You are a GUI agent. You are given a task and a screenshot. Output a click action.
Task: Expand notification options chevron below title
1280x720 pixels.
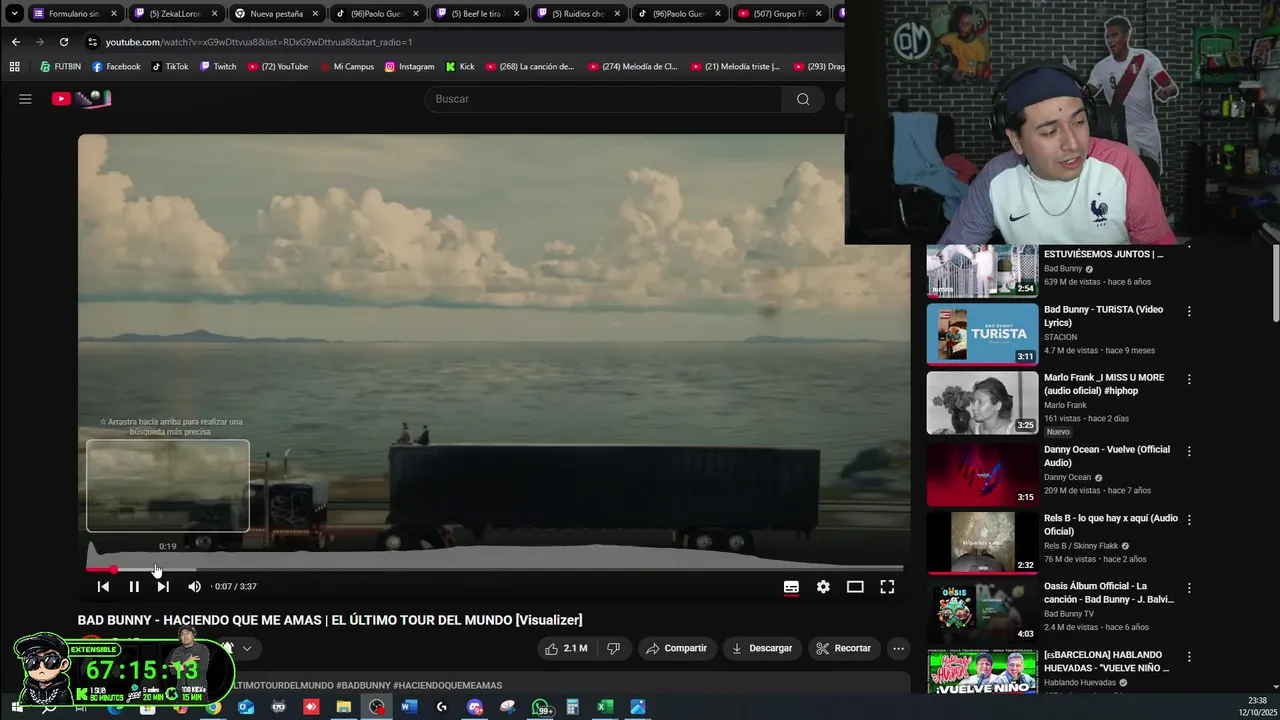pos(246,648)
